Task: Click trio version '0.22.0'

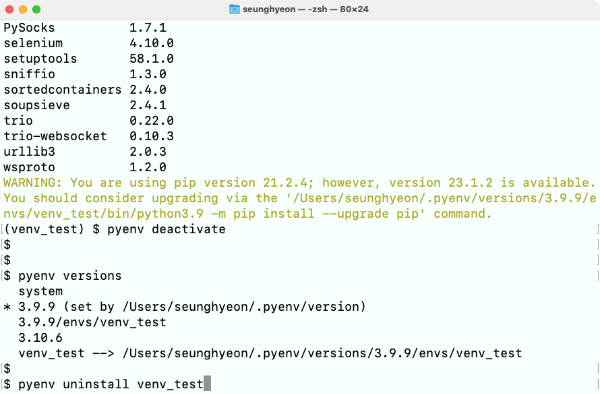Action: [x=152, y=121]
